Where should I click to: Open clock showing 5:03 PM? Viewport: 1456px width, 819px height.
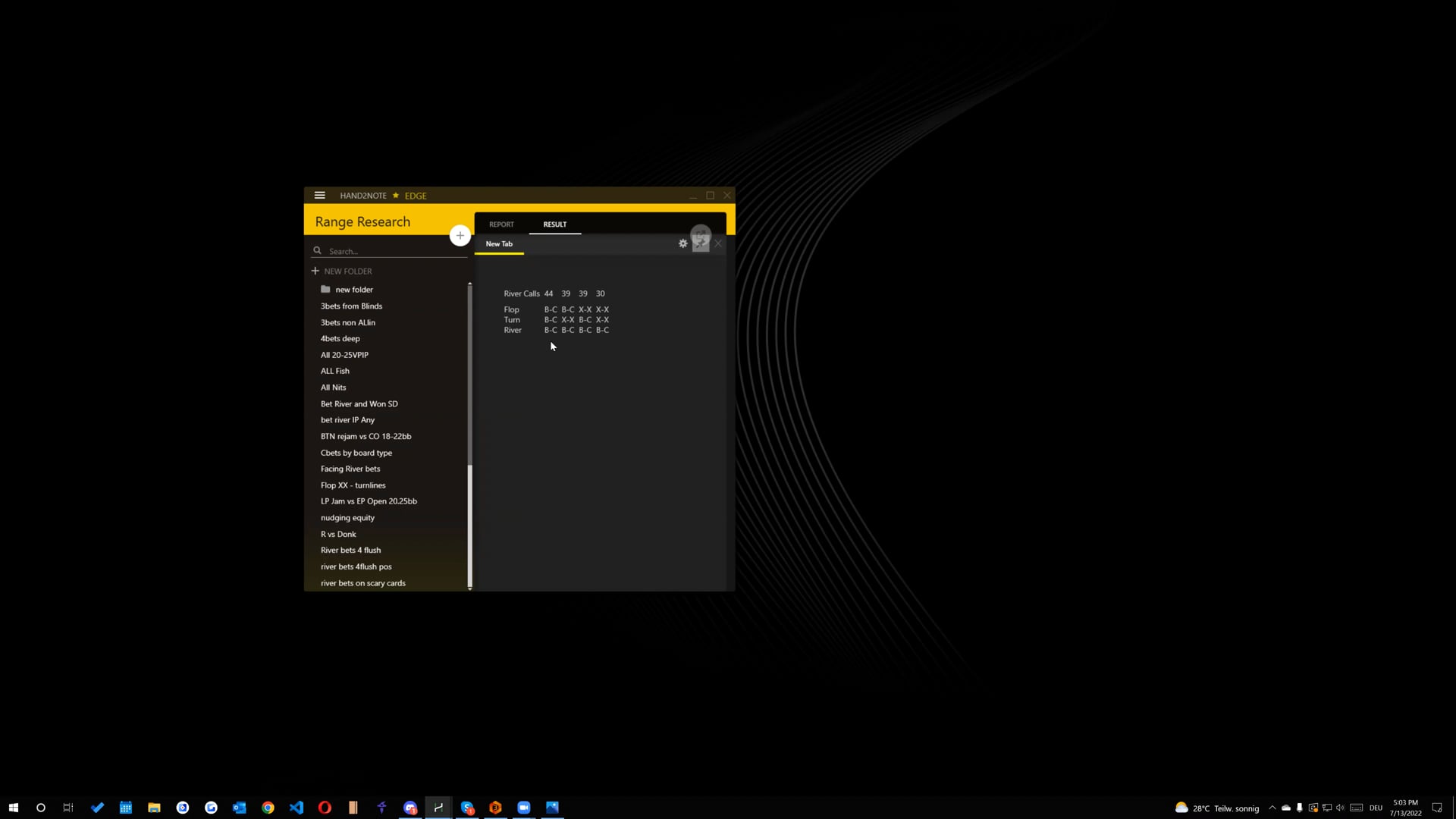coord(1405,808)
